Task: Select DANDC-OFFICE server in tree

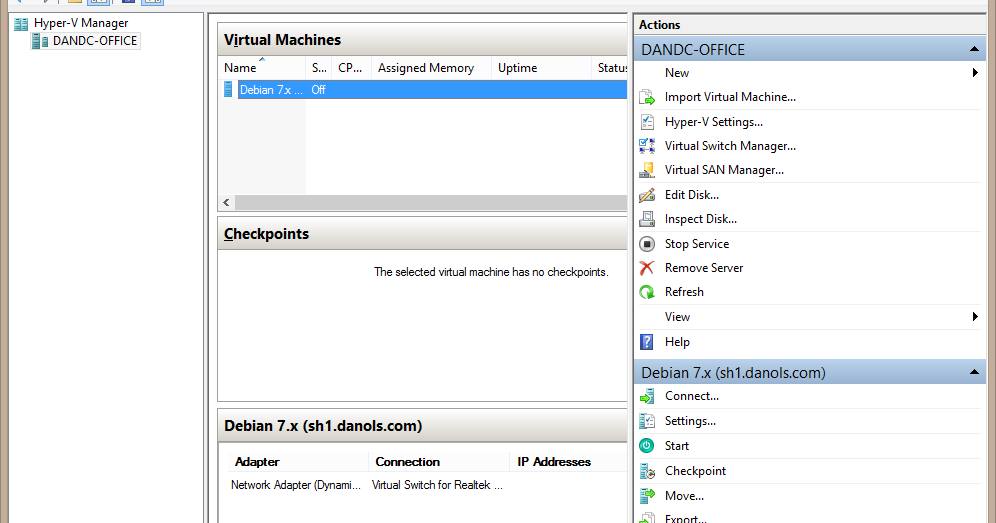Action: click(95, 41)
